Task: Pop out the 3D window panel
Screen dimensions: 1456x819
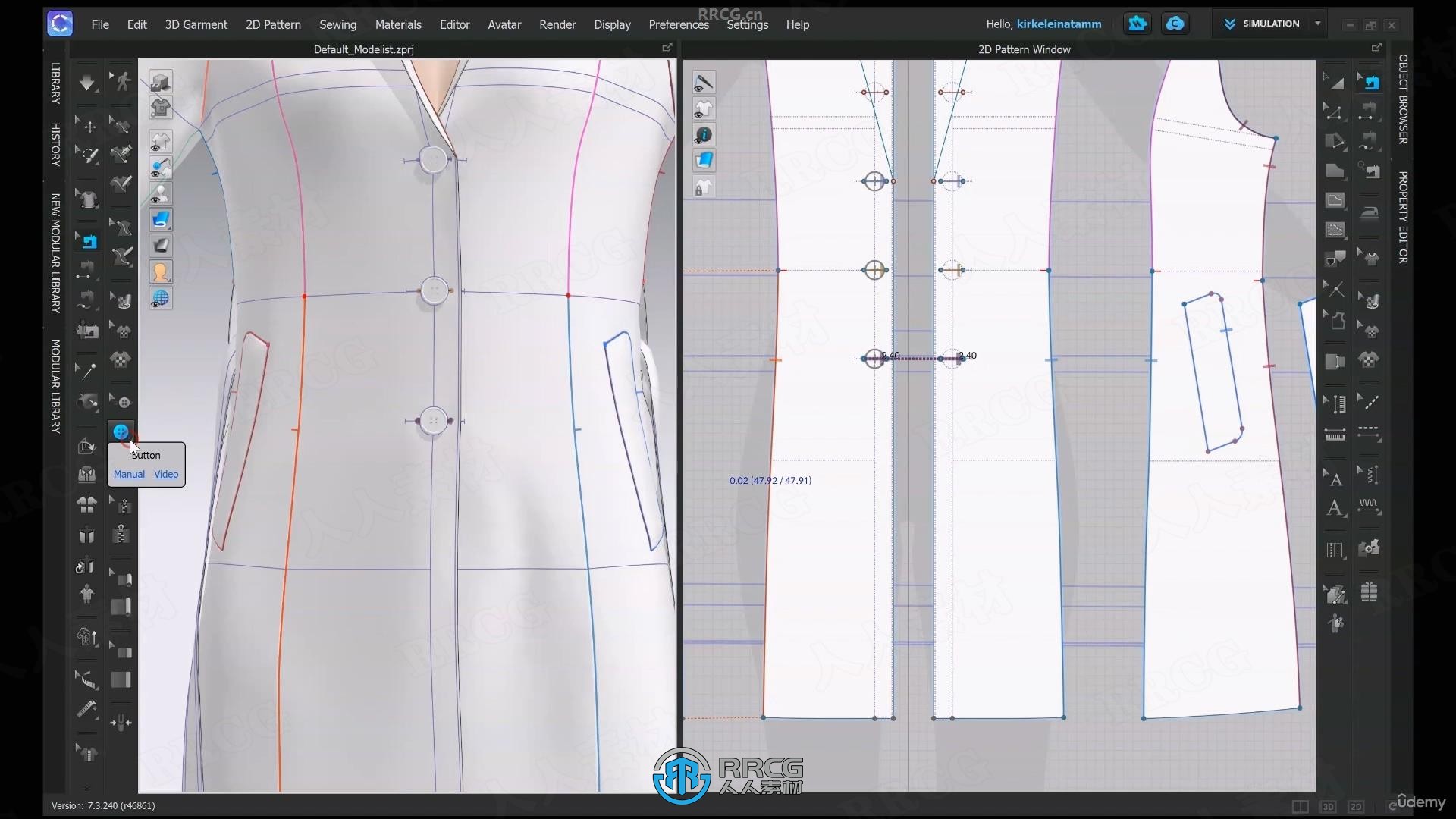Action: pos(667,48)
